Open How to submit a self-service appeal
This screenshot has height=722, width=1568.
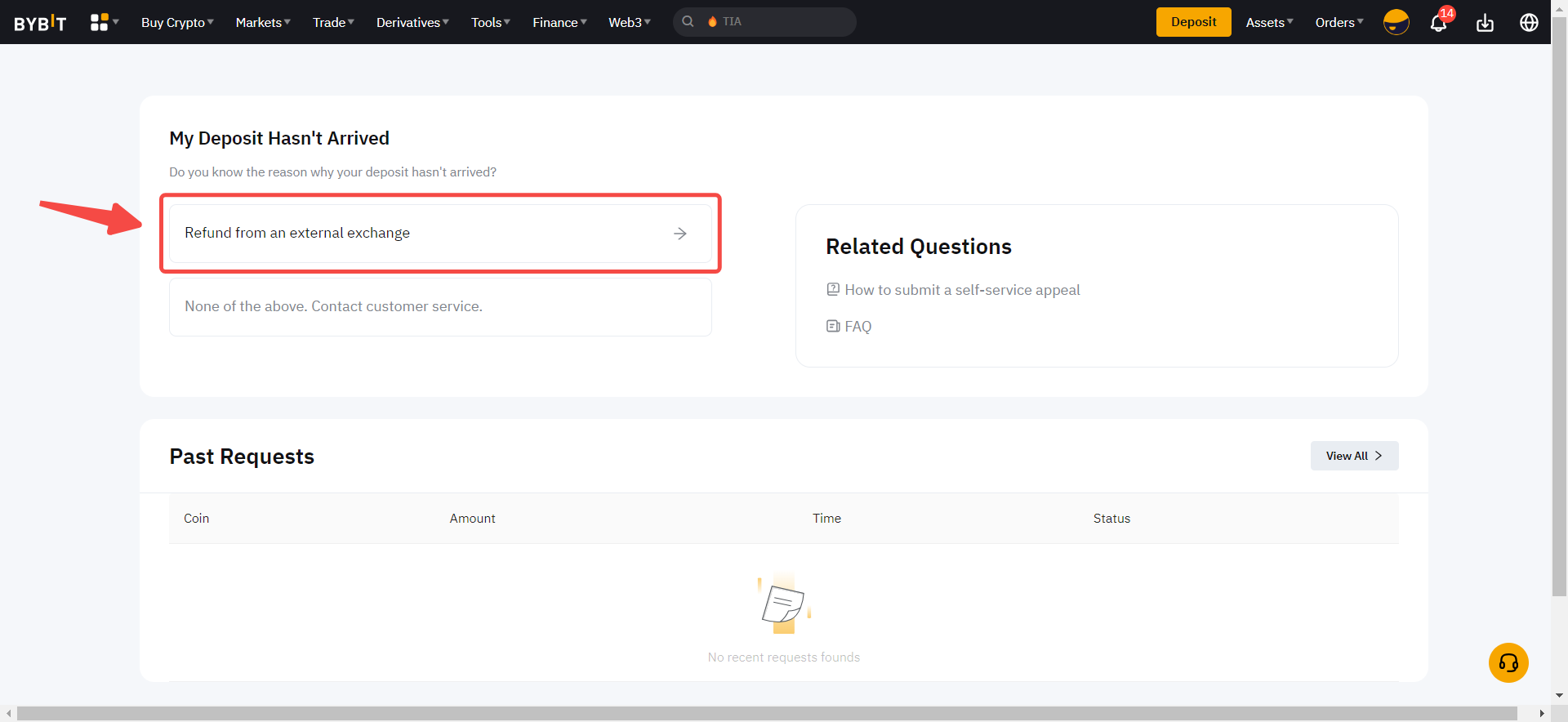point(961,290)
